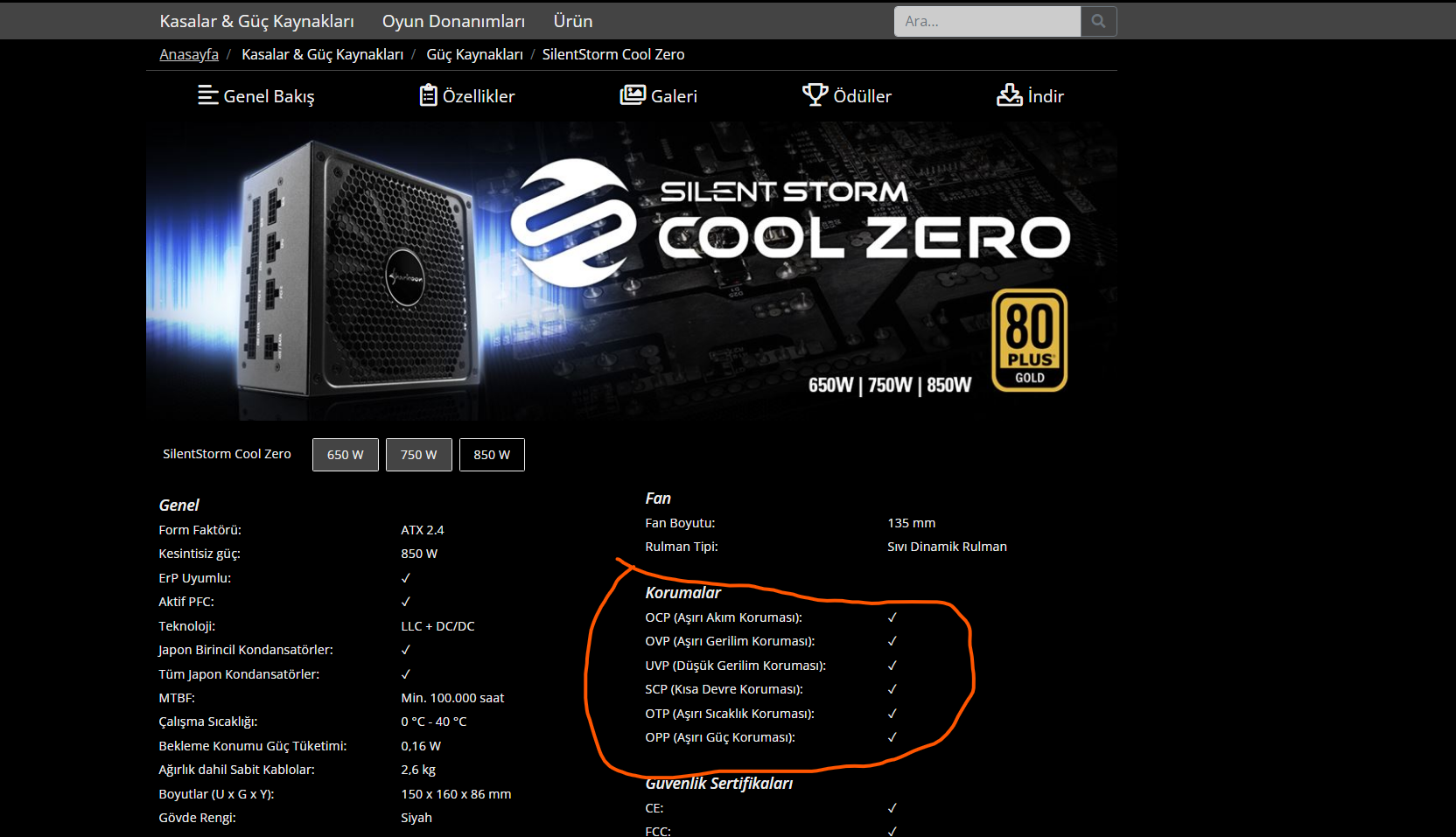Click the 2,6 kg value
This screenshot has height=837, width=1456.
418,770
